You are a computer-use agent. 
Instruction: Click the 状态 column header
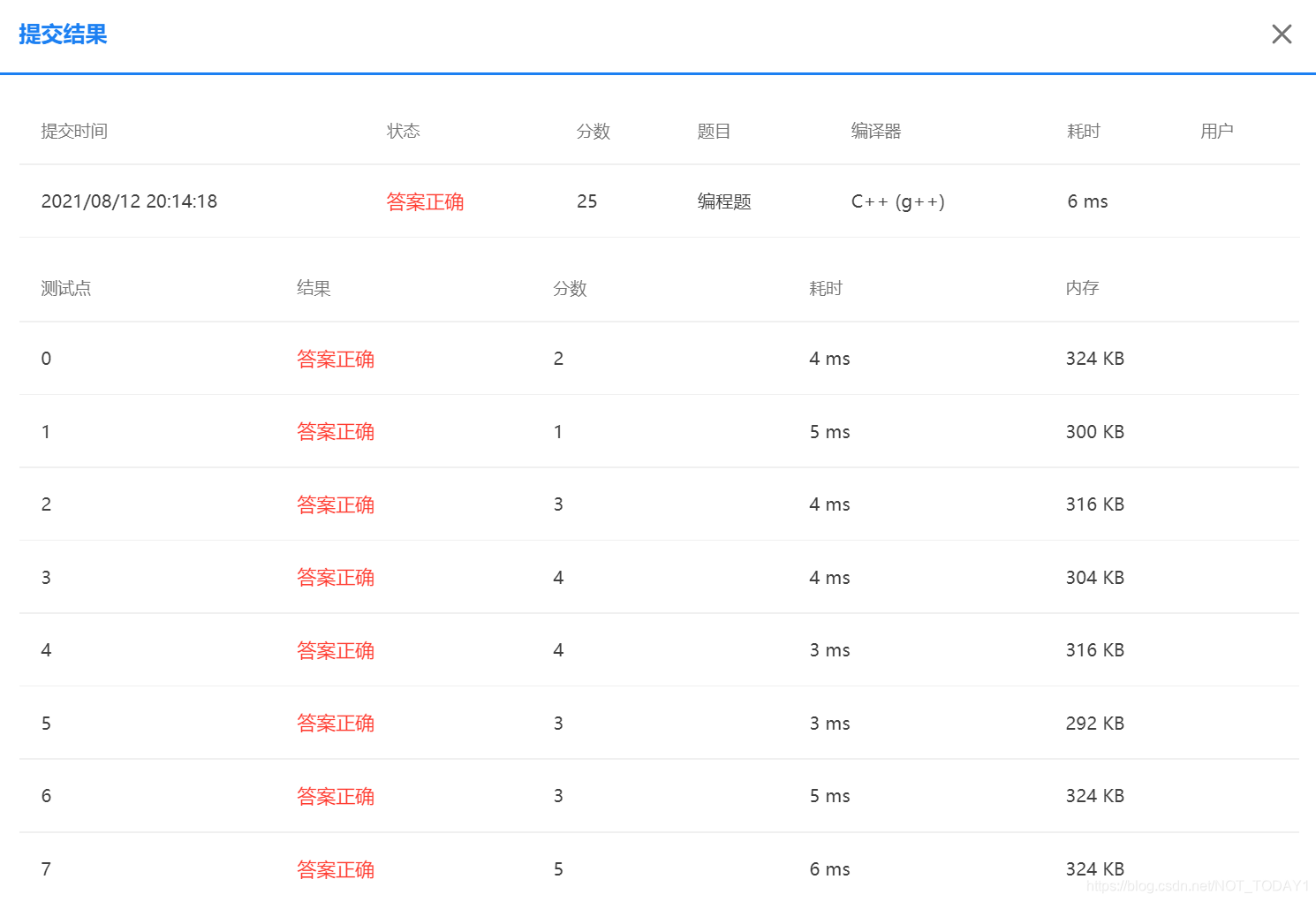click(x=403, y=131)
